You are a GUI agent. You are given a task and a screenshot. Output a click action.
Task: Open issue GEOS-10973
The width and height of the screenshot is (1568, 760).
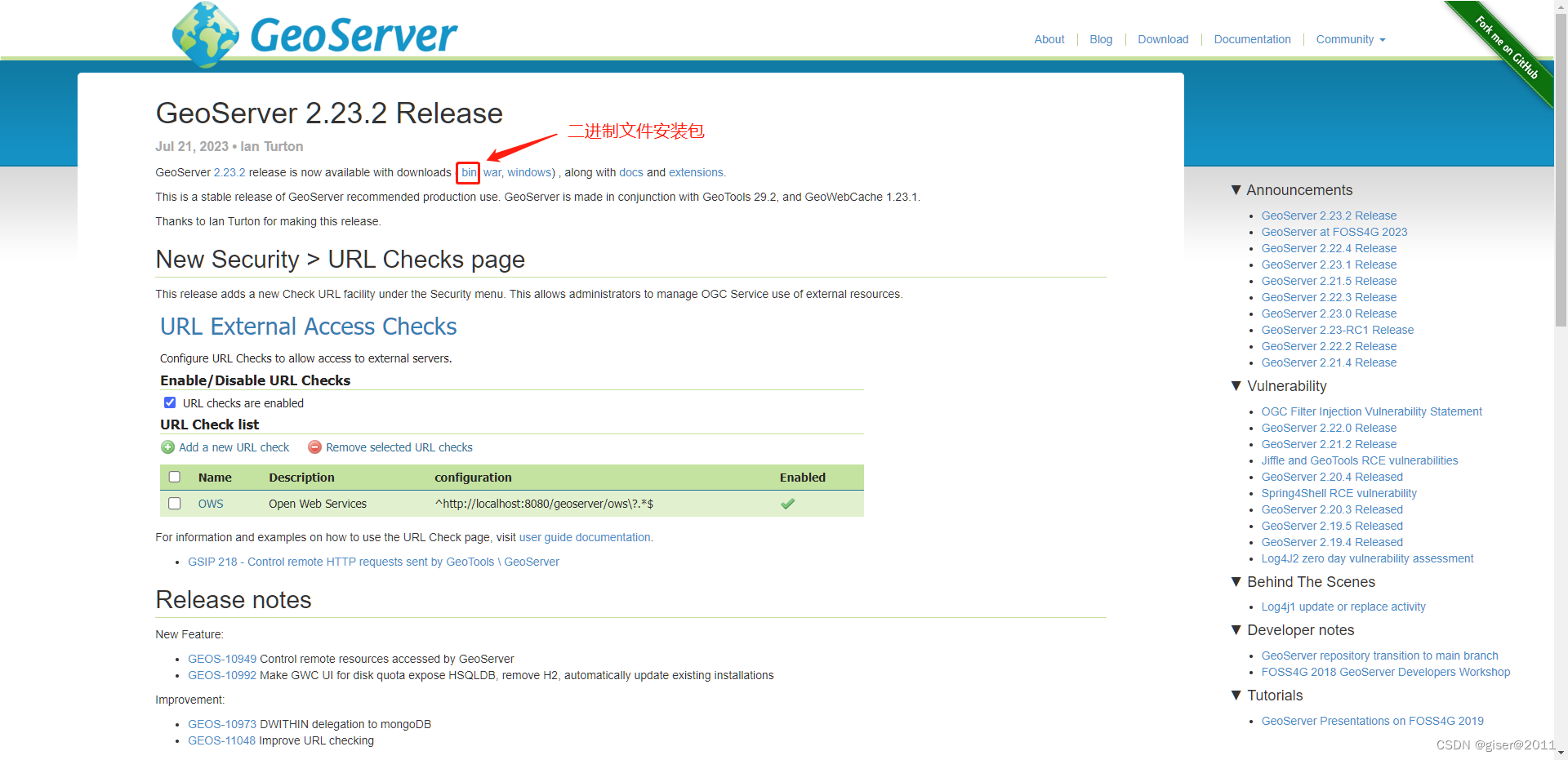[222, 724]
